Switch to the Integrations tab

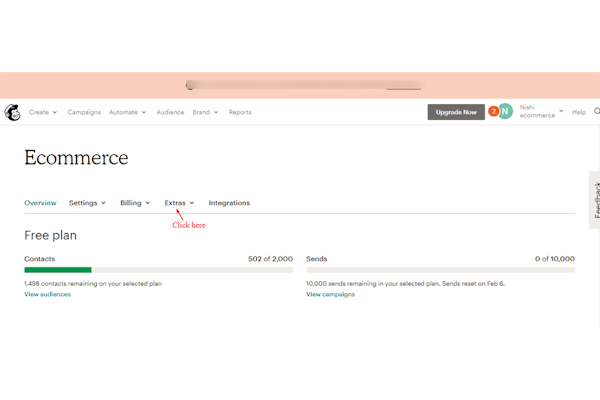coord(229,203)
